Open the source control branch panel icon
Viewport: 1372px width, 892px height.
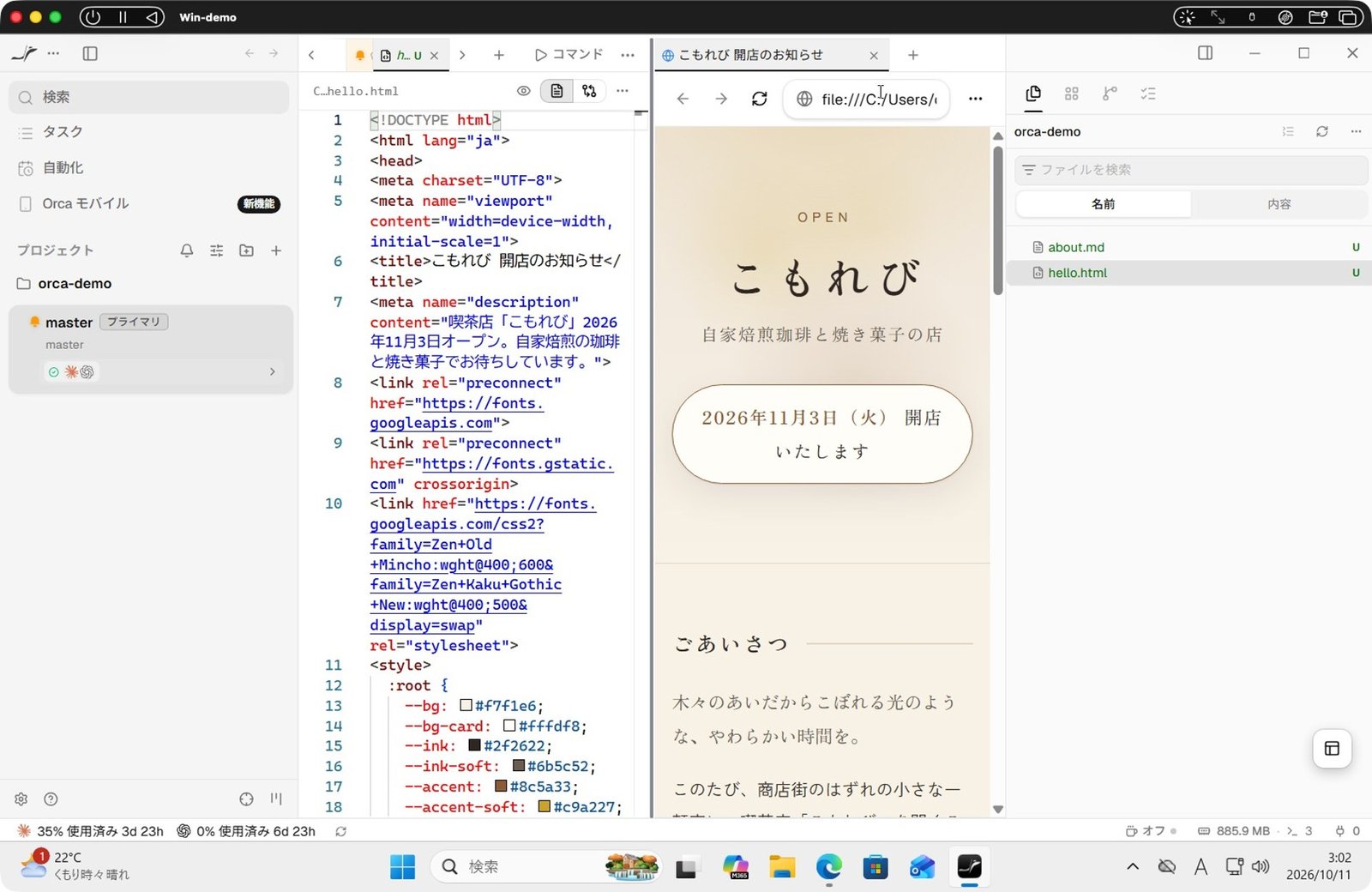pyautogui.click(x=1110, y=93)
